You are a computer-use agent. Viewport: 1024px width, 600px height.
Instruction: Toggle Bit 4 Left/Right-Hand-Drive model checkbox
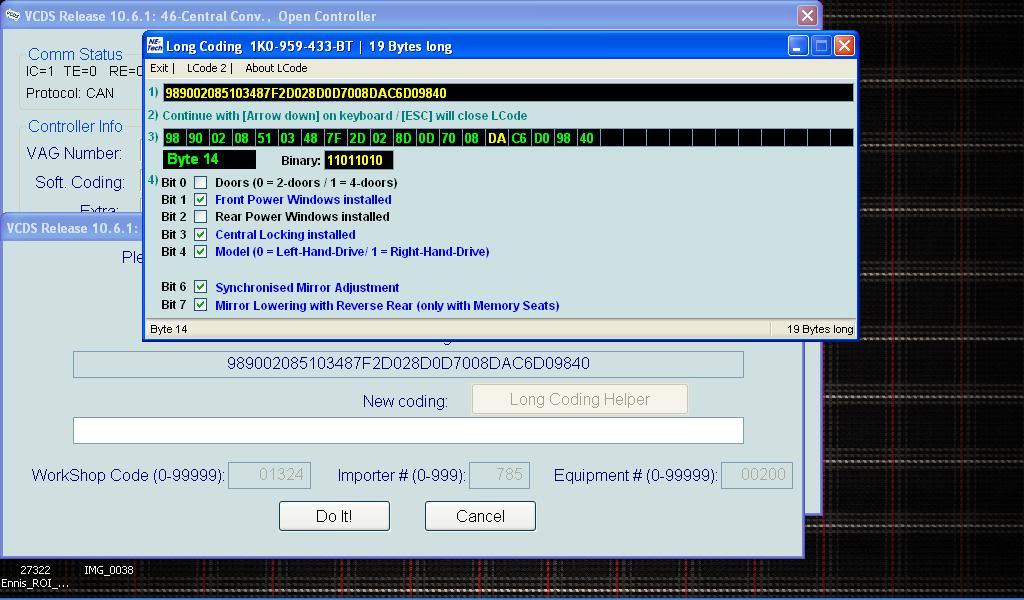tap(200, 251)
